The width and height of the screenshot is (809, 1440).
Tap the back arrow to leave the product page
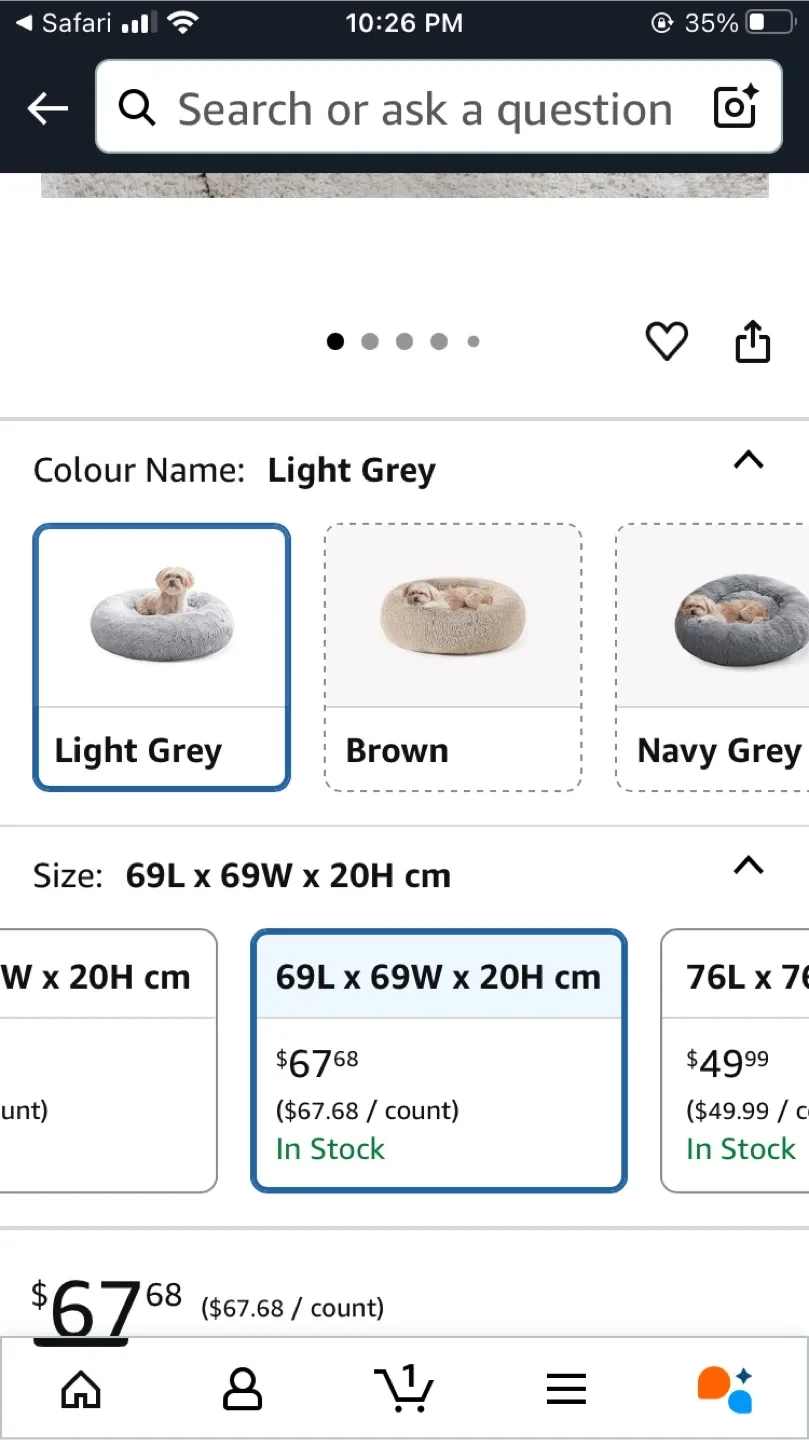click(x=46, y=108)
